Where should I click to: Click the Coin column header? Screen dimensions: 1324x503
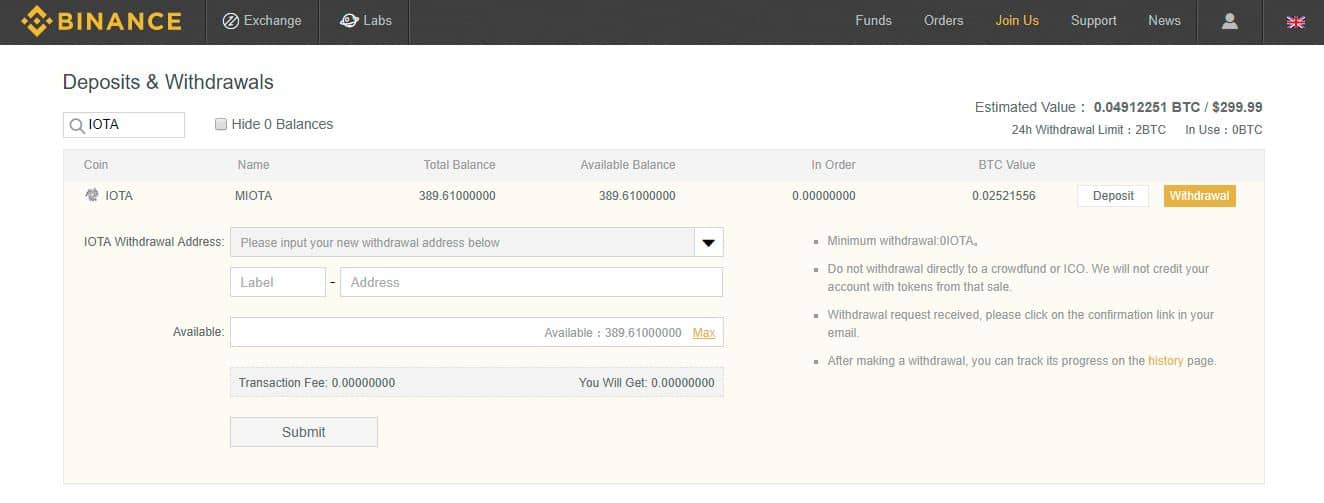coord(96,165)
